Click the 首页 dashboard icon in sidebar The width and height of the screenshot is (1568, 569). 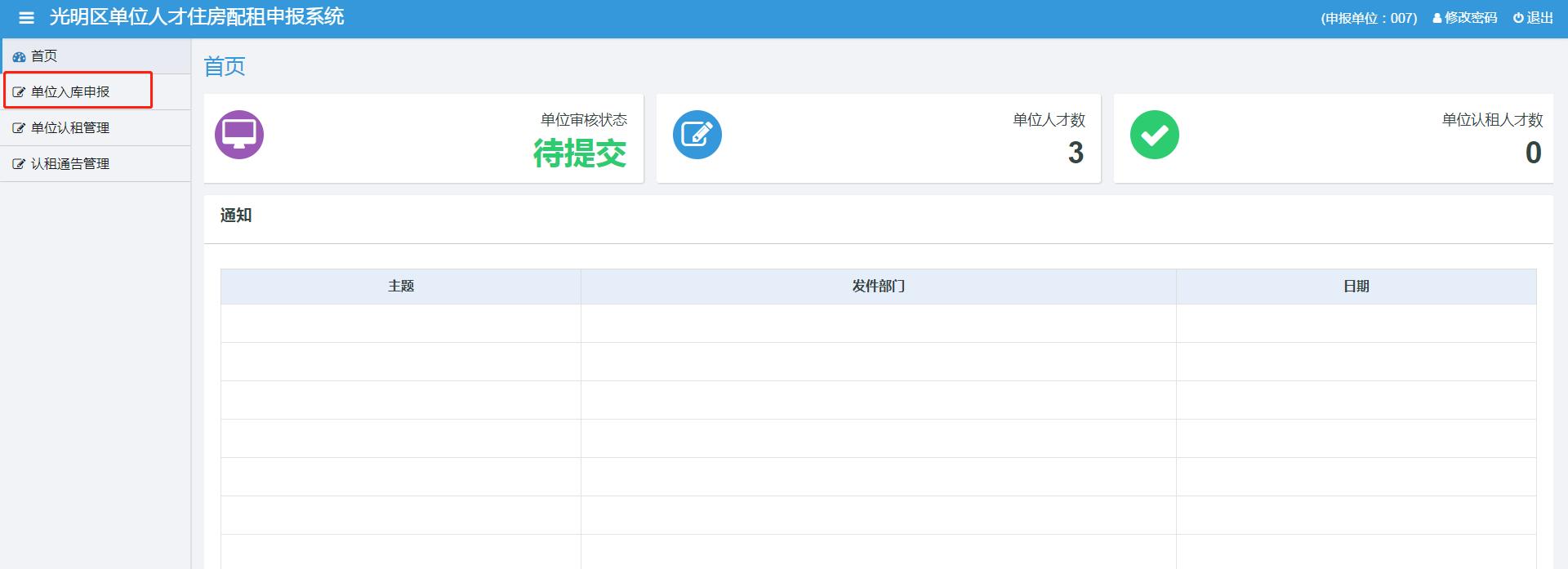point(19,56)
